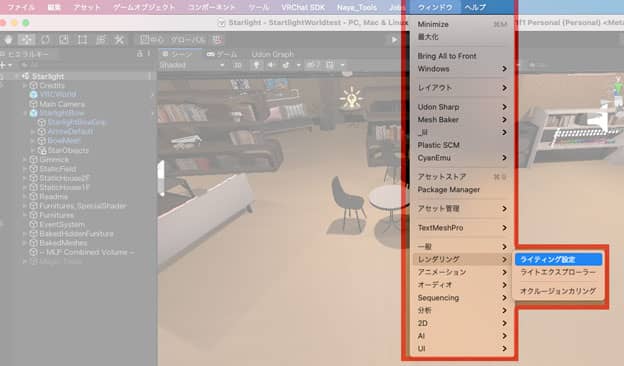Select Main Camera in the hierarchy
This screenshot has width=624, height=366.
[x=62, y=104]
